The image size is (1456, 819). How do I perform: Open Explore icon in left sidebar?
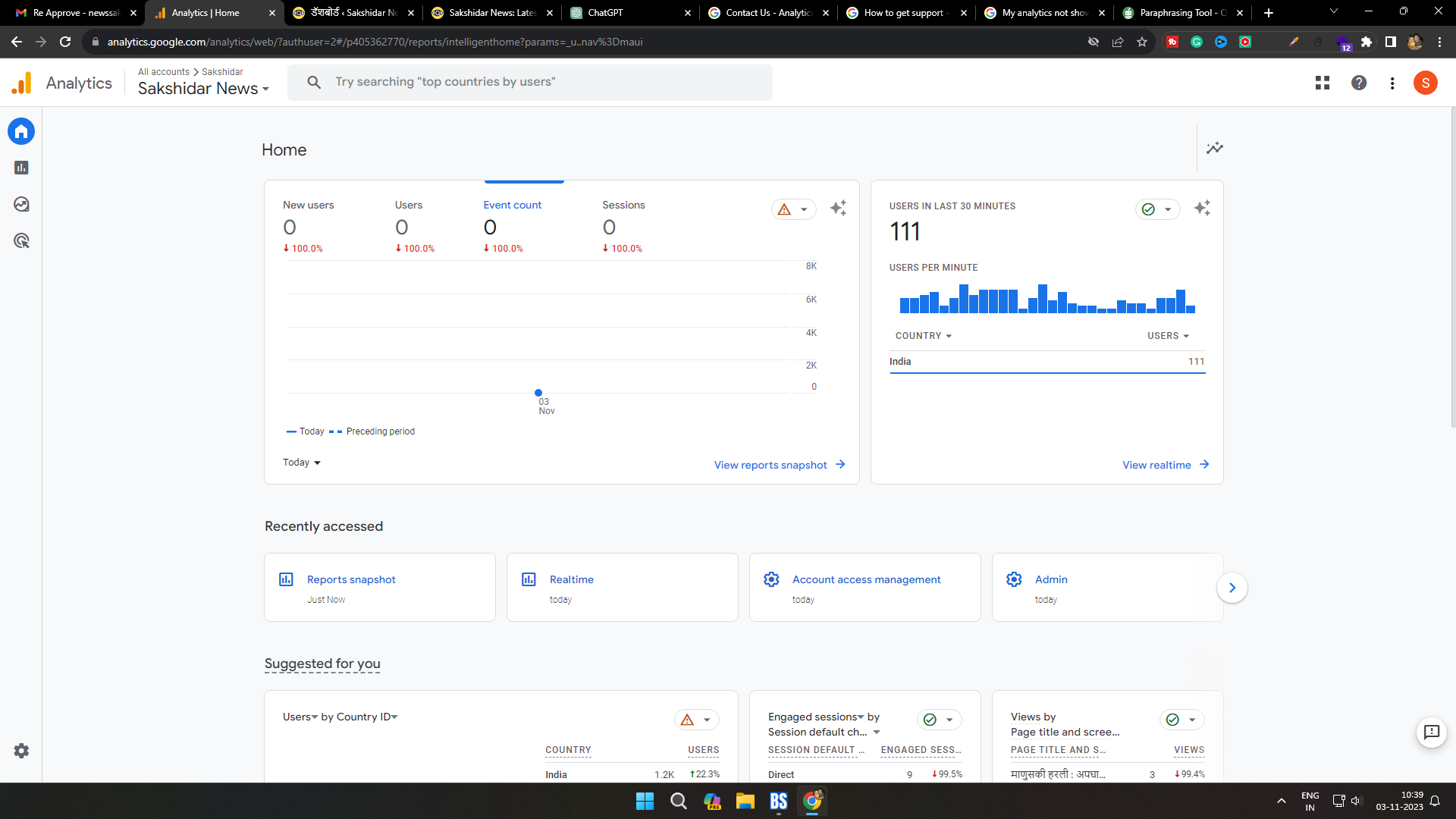(21, 204)
